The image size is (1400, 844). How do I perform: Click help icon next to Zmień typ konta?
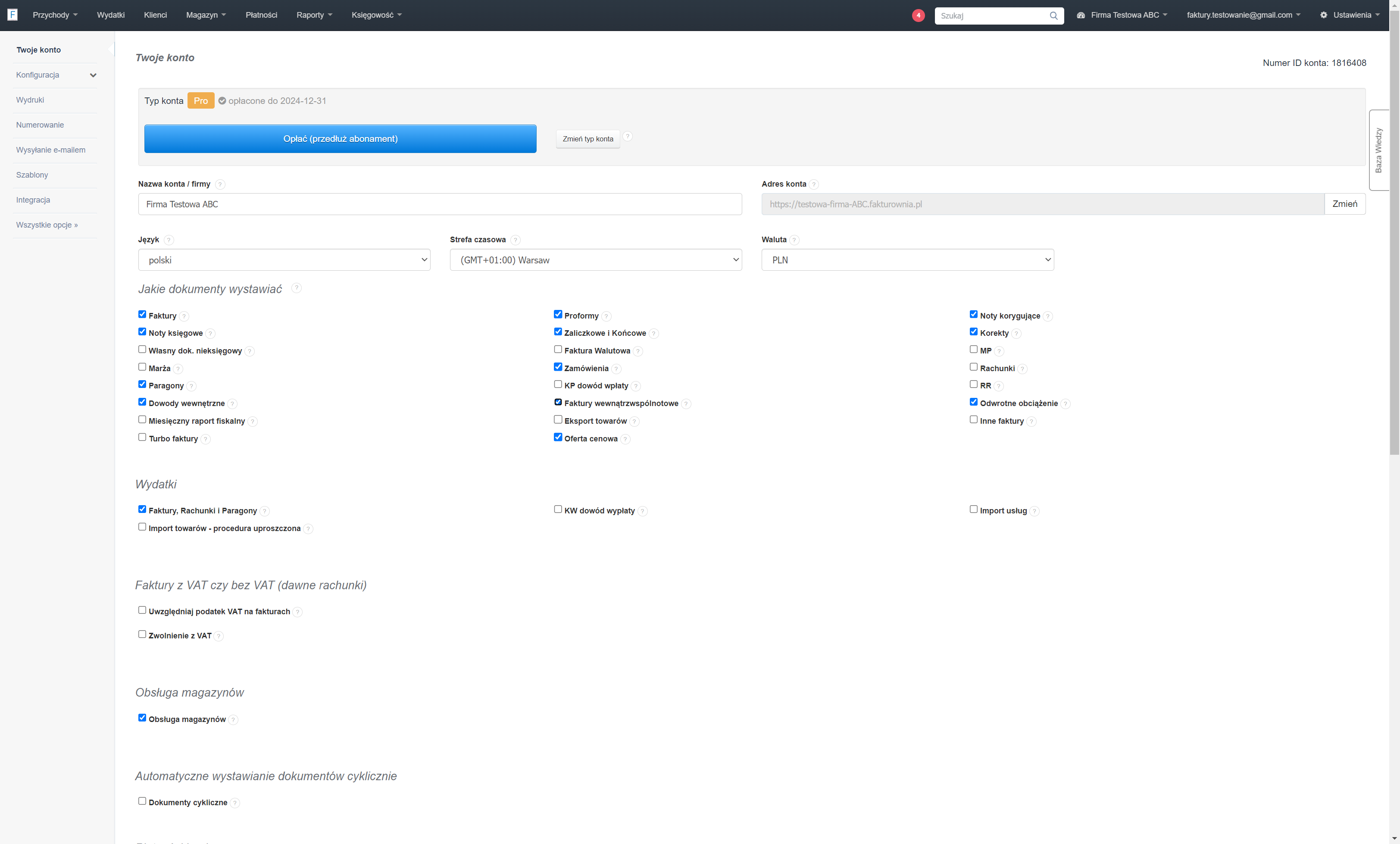(x=627, y=136)
